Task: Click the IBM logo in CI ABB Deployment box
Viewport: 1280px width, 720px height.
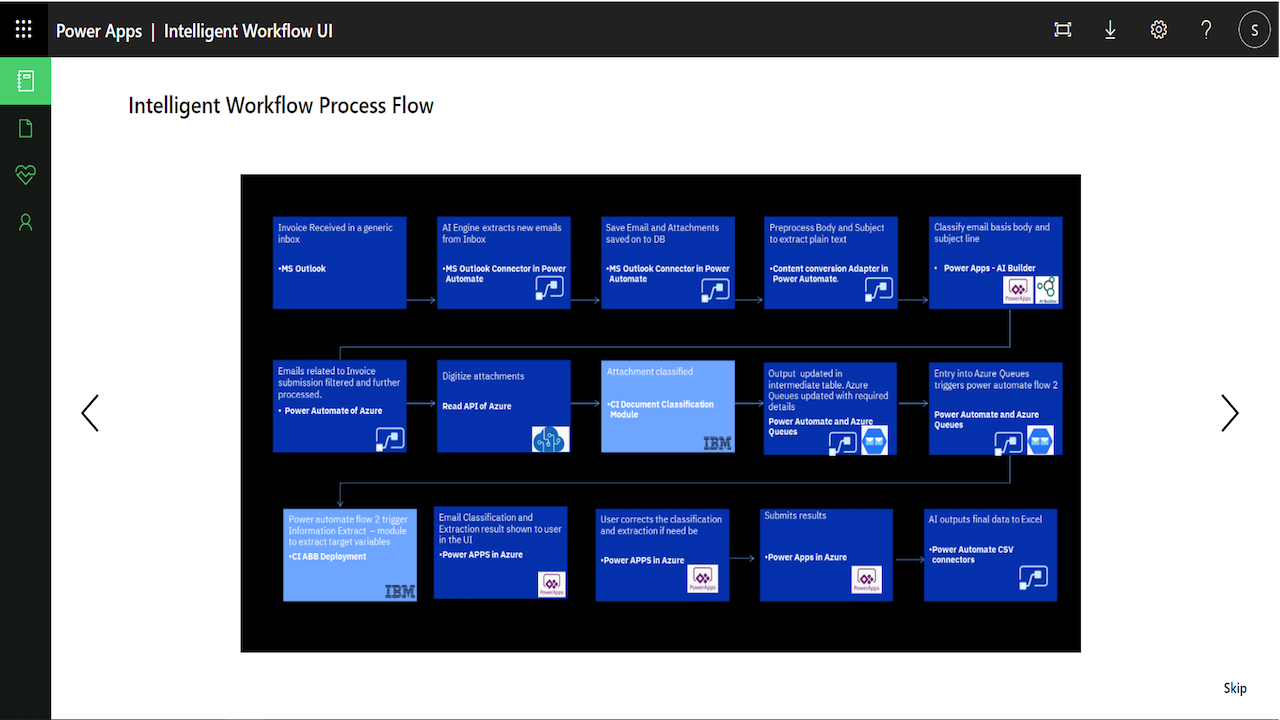Action: [x=400, y=592]
